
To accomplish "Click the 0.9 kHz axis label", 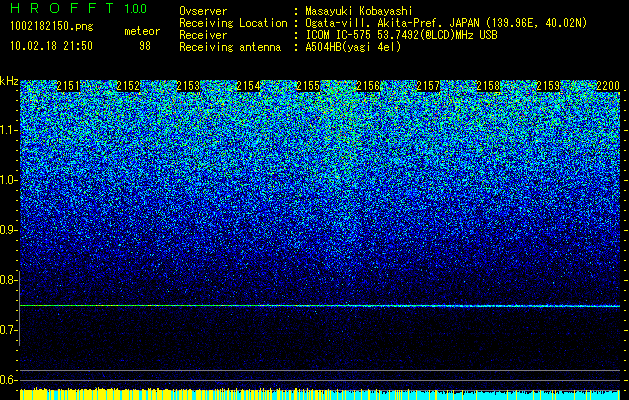I will [x=8, y=230].
